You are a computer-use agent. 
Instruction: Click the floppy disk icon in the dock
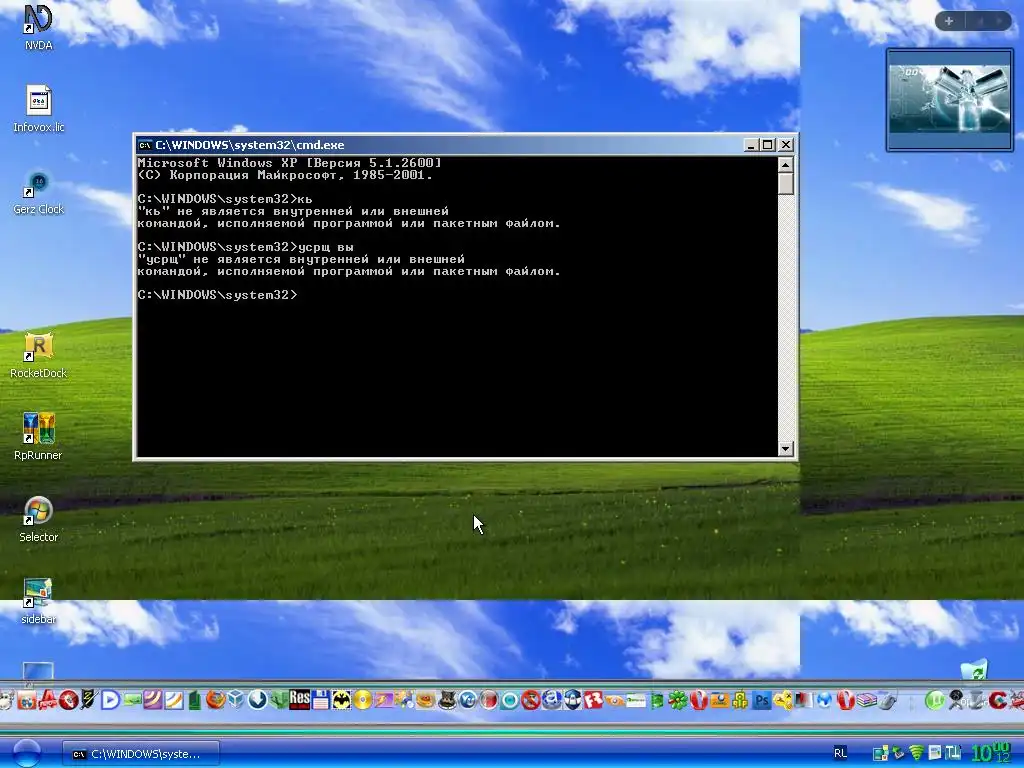pyautogui.click(x=320, y=700)
